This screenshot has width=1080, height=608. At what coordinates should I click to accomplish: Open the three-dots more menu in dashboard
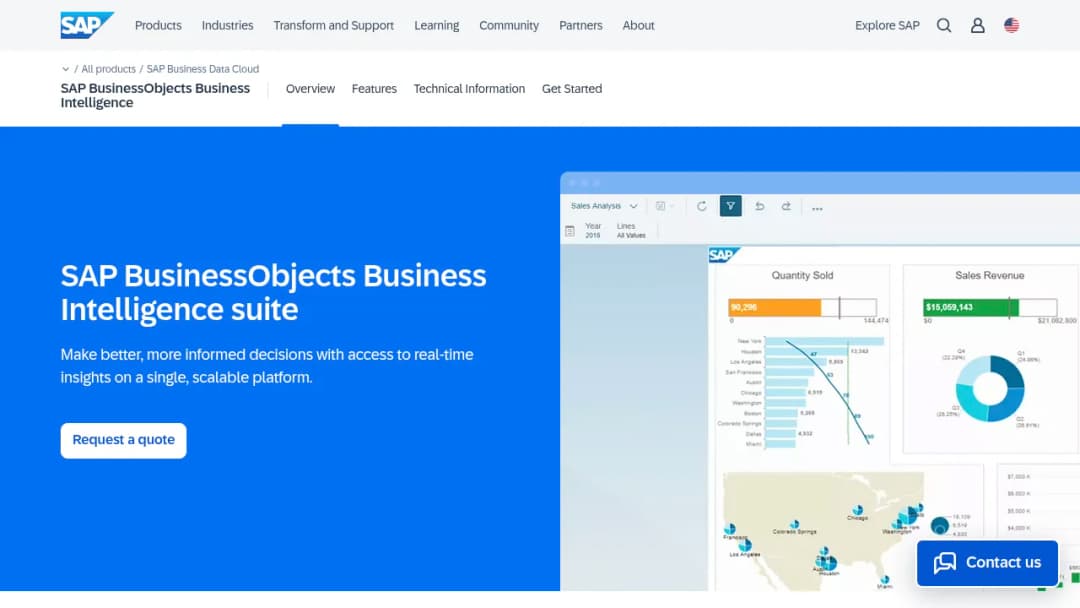817,208
